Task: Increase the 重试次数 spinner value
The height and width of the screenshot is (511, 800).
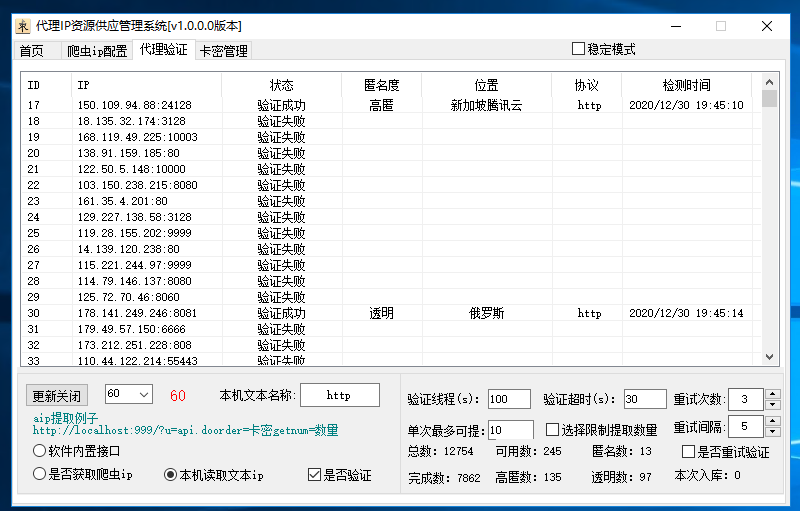Action: pos(772,393)
